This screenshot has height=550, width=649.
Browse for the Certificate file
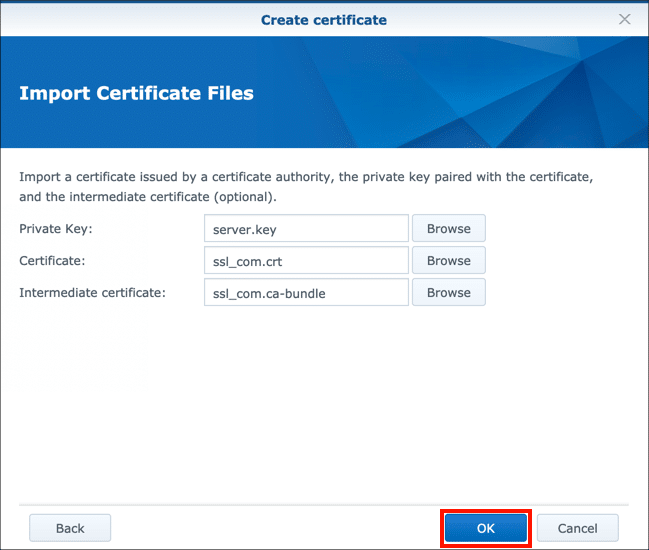(448, 260)
